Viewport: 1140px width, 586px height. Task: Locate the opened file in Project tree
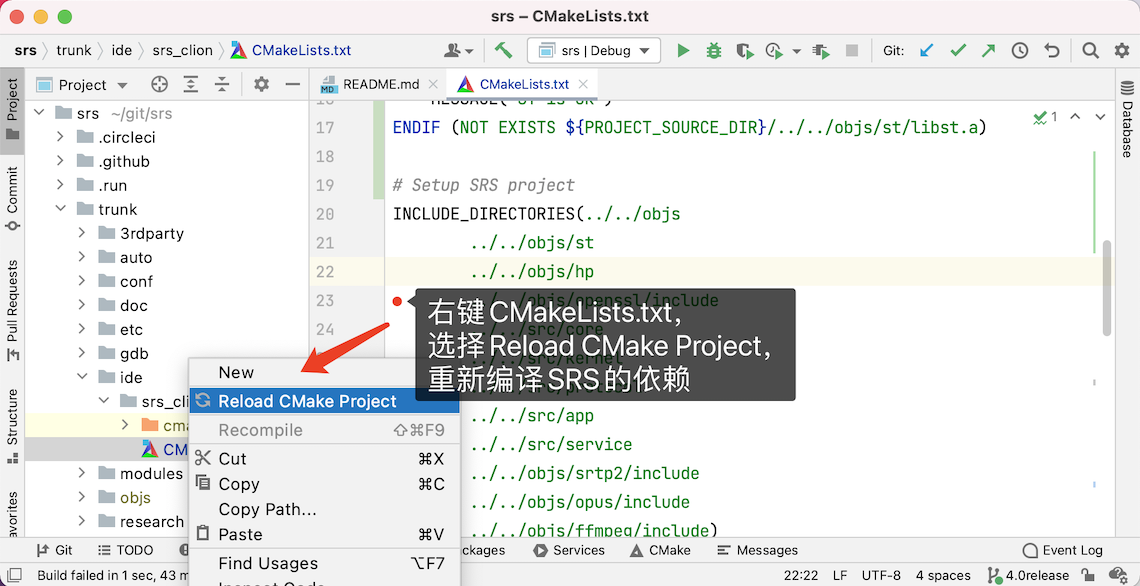[x=159, y=85]
